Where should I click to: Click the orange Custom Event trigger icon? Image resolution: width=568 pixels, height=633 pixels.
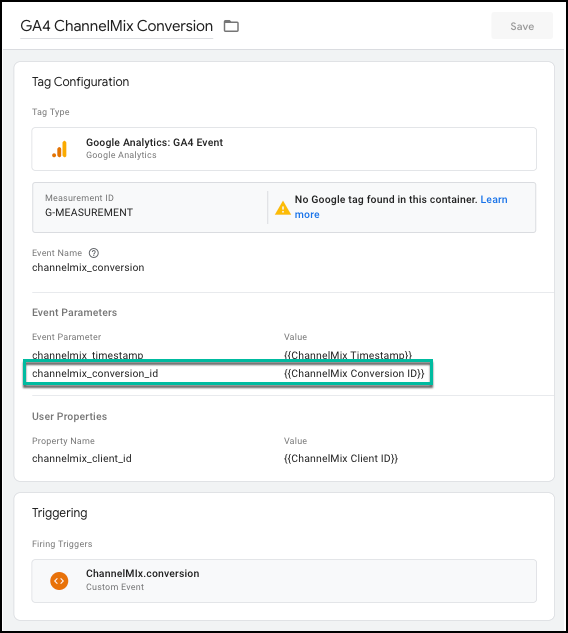coord(59,581)
